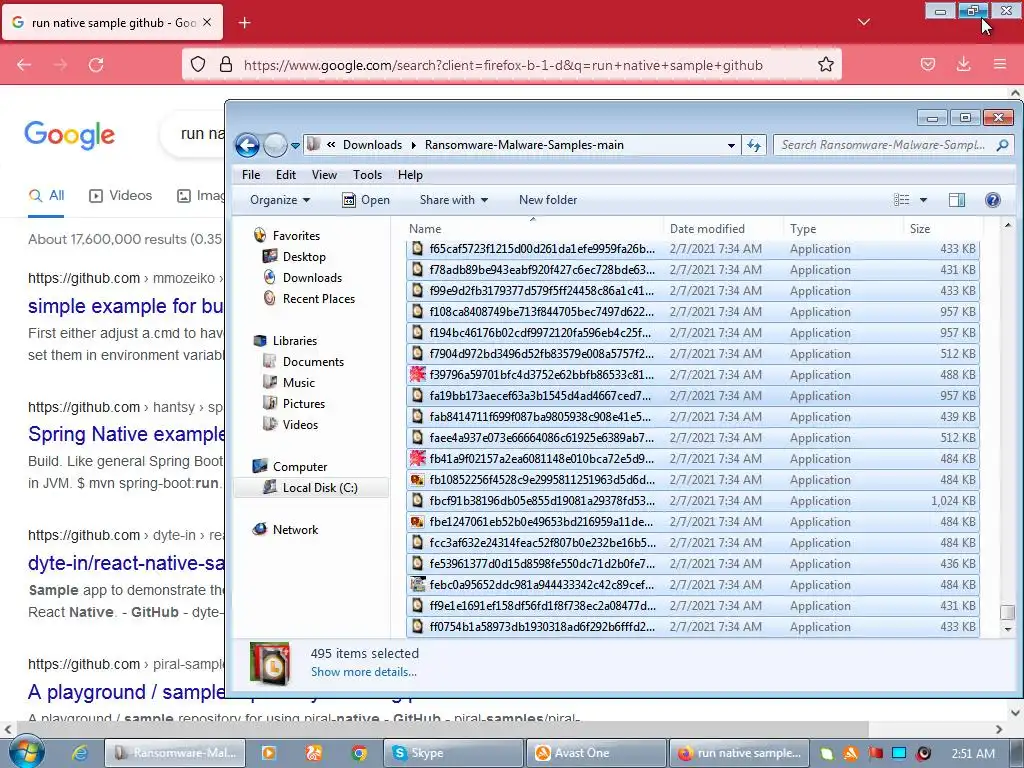Click Show more details link
Viewport: 1024px width, 768px height.
[364, 671]
